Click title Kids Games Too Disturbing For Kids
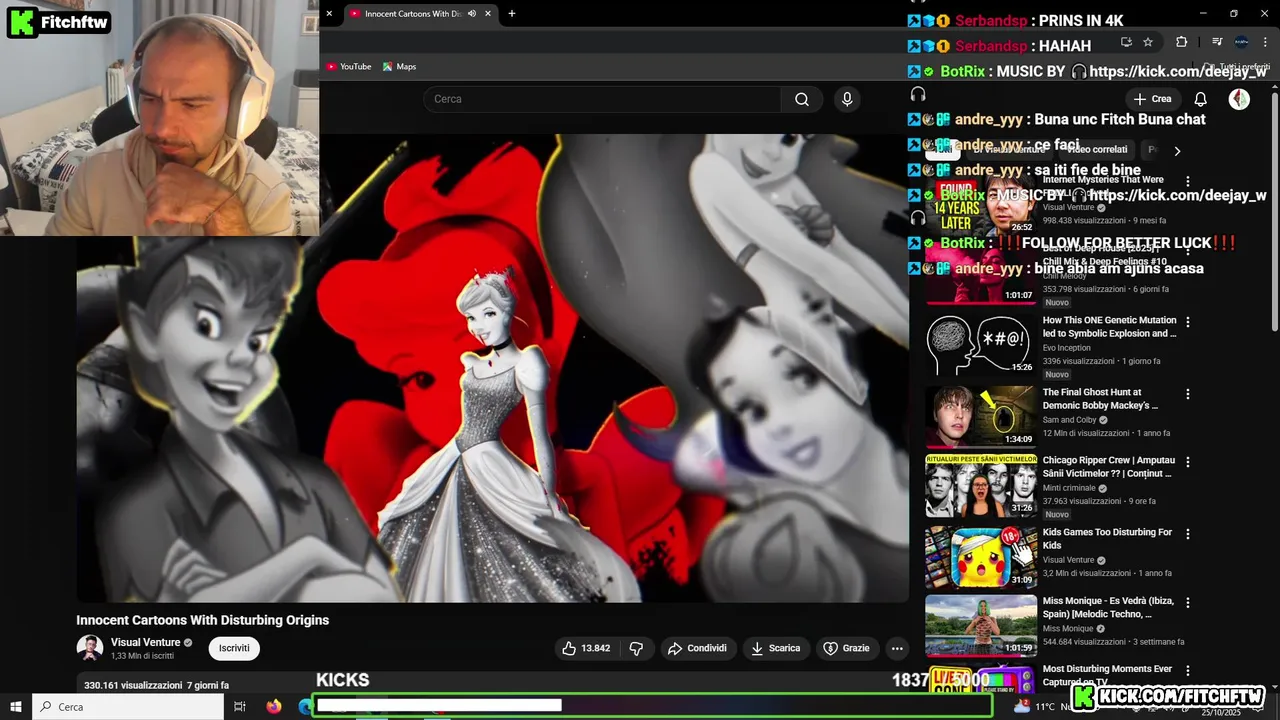The height and width of the screenshot is (720, 1280). [x=1107, y=539]
